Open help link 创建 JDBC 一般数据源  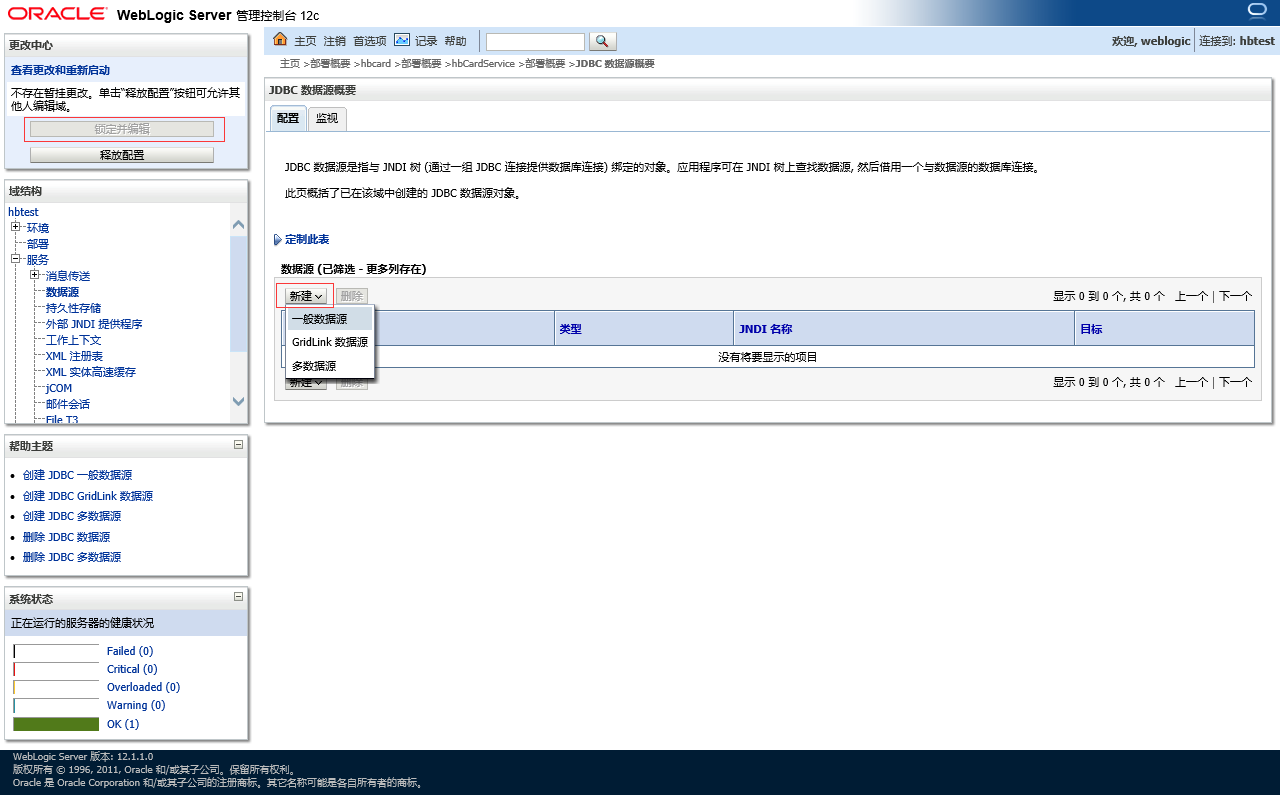[77, 476]
